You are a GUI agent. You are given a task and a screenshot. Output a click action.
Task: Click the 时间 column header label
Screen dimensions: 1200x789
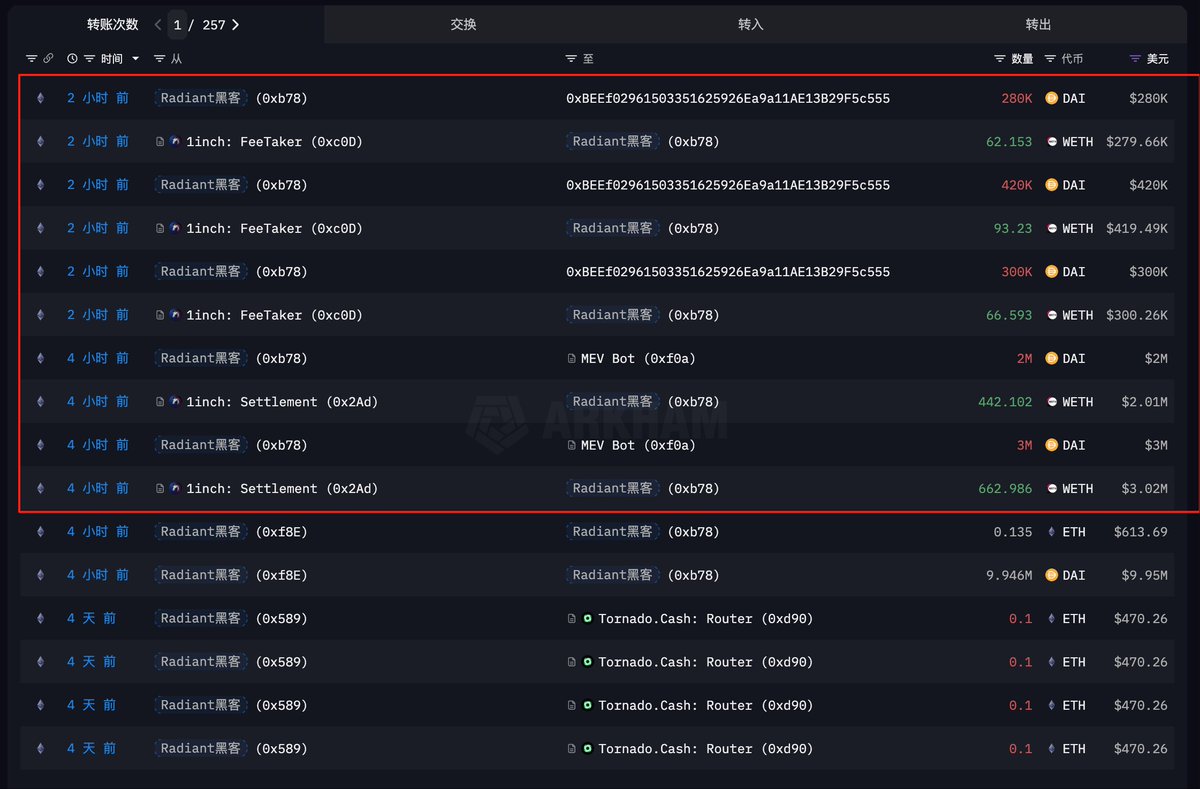click(x=111, y=59)
